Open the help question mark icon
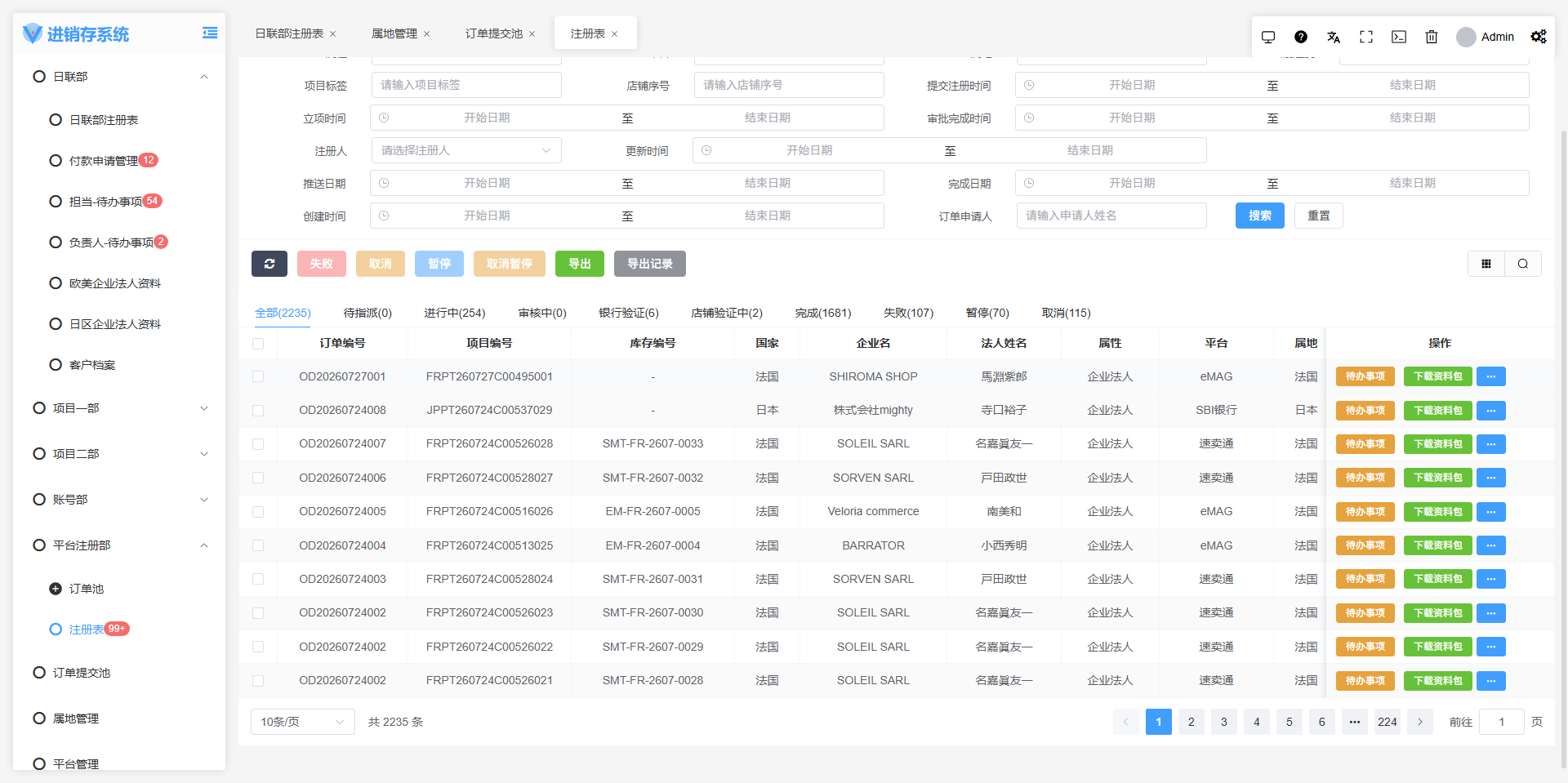The width and height of the screenshot is (1568, 783). tap(1301, 37)
